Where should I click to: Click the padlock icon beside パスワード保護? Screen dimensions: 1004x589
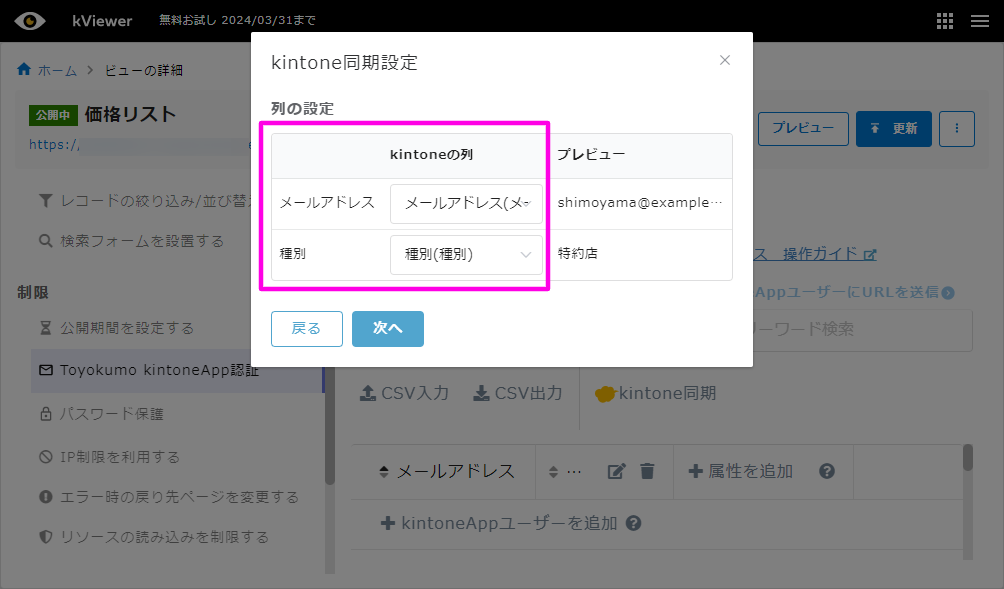pyautogui.click(x=45, y=414)
